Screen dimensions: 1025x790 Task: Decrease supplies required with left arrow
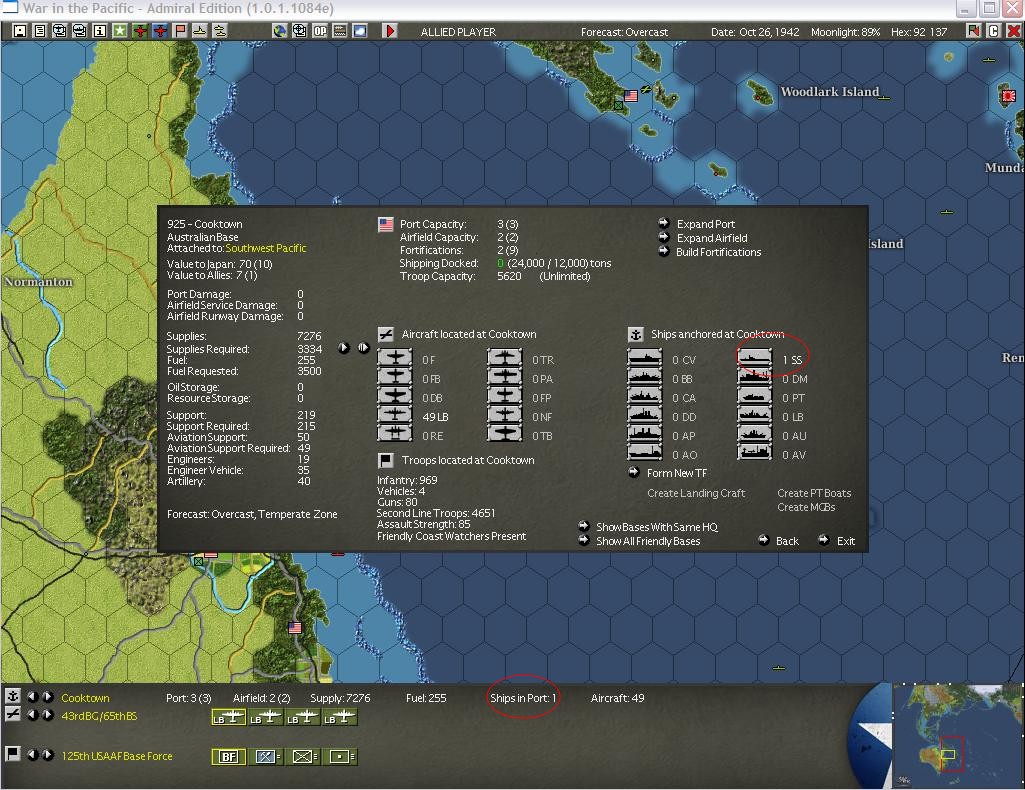[344, 348]
